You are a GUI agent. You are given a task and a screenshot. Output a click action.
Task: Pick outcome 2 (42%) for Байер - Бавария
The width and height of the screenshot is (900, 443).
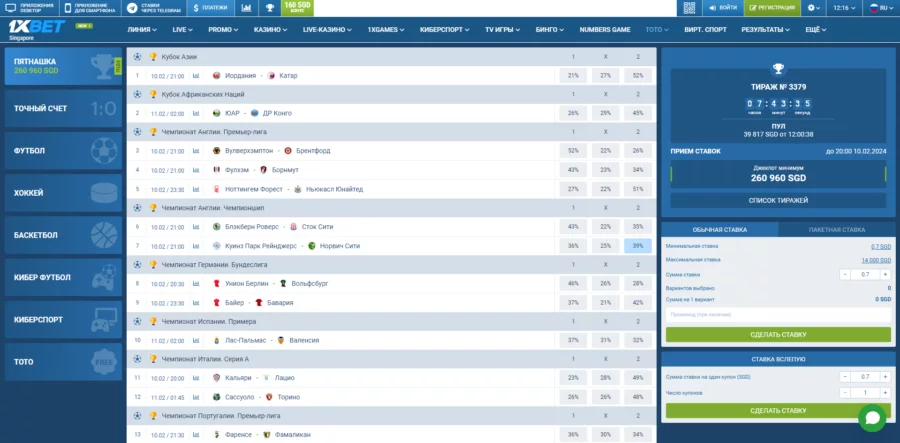pos(638,303)
